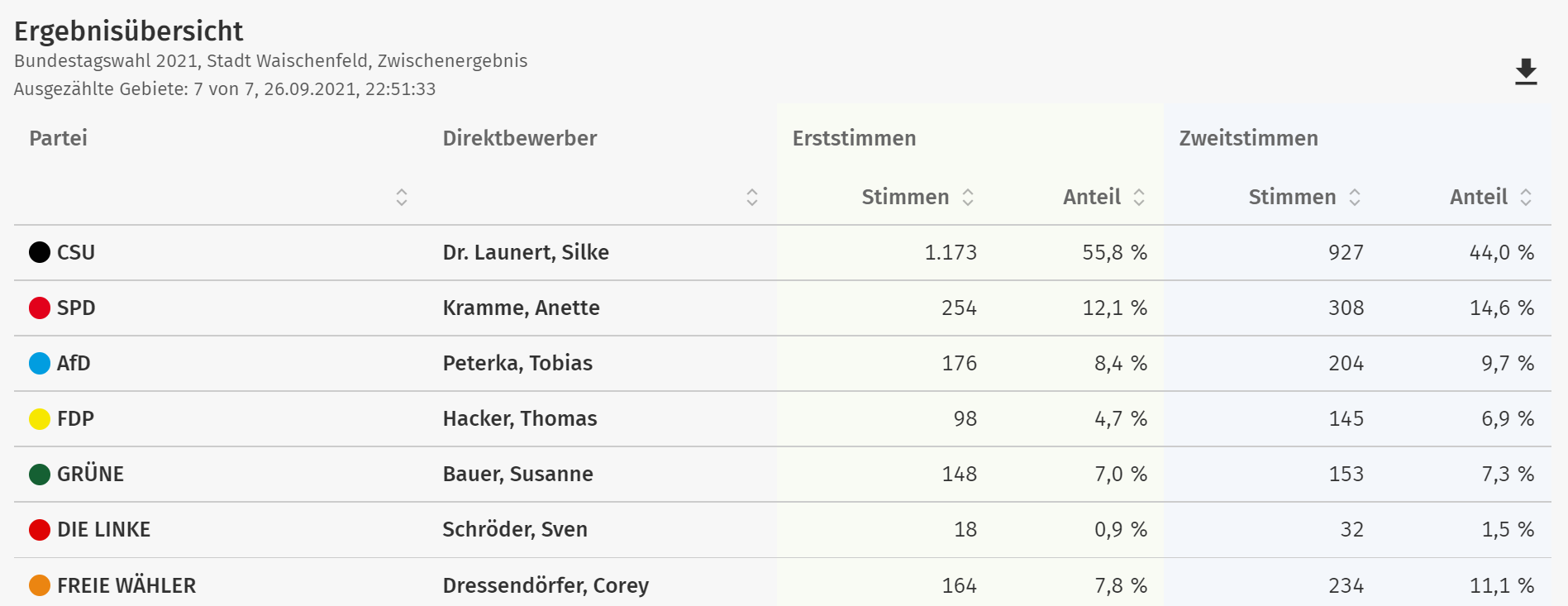Click the DIE LINKE party name

pos(103,529)
